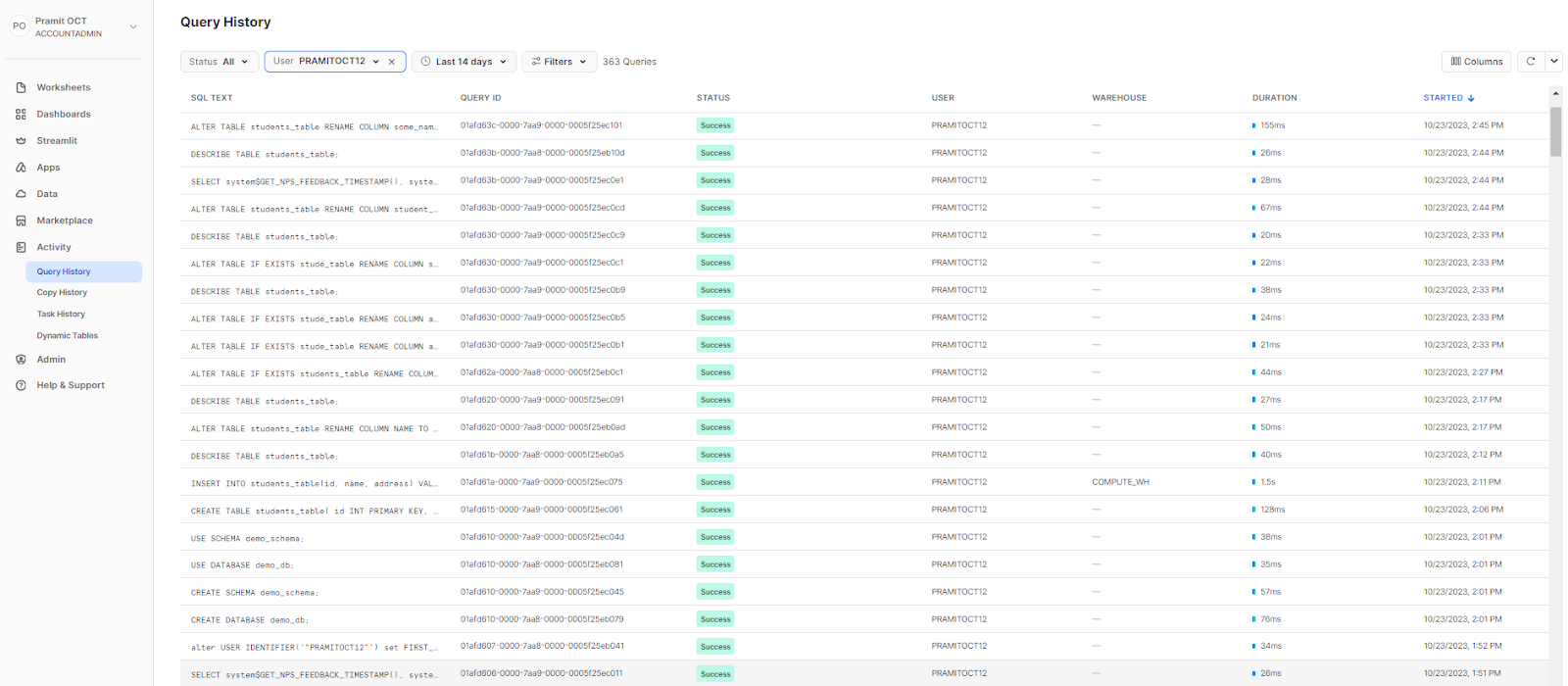This screenshot has height=686, width=1568.
Task: Select Query History under Activity
Action: (83, 271)
